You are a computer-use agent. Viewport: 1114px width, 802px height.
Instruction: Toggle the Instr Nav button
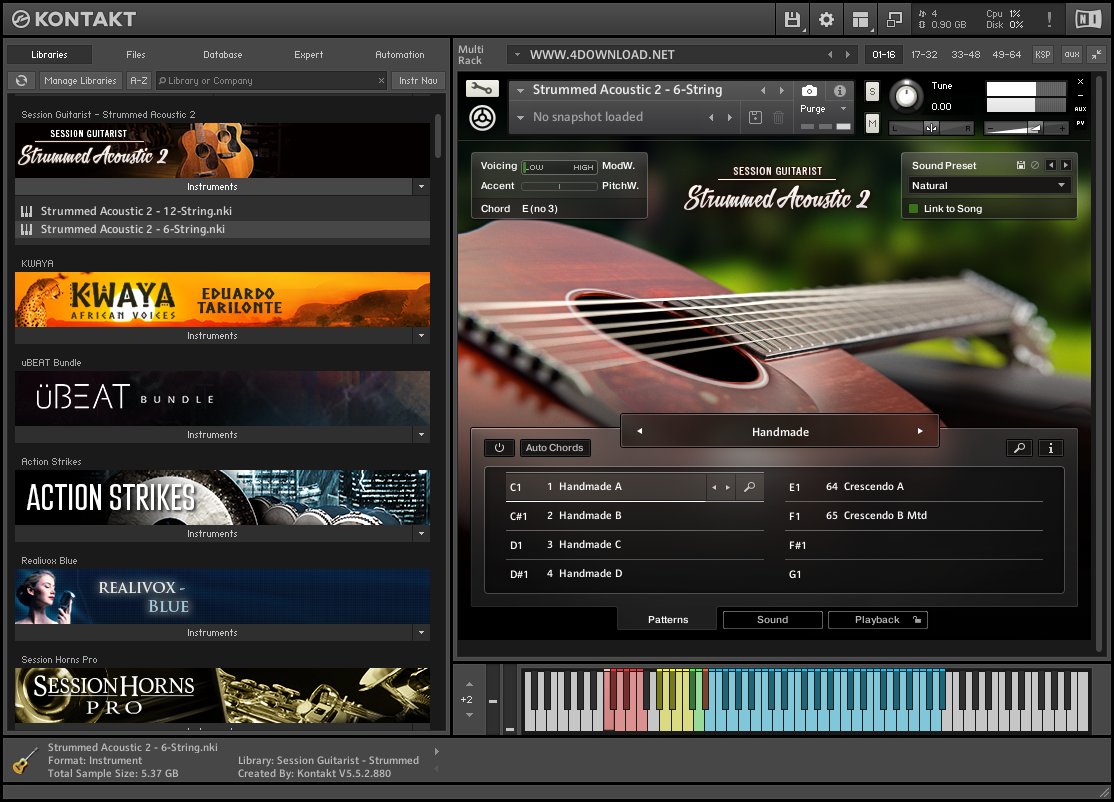tap(418, 81)
